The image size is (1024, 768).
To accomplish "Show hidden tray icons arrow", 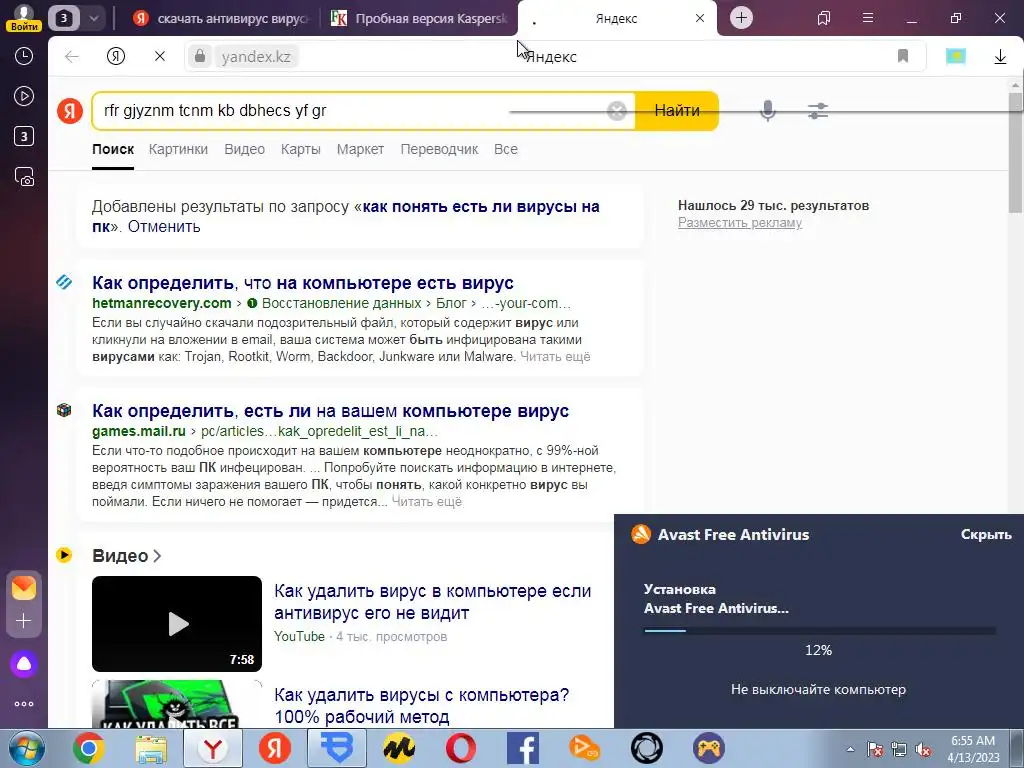I will [850, 749].
